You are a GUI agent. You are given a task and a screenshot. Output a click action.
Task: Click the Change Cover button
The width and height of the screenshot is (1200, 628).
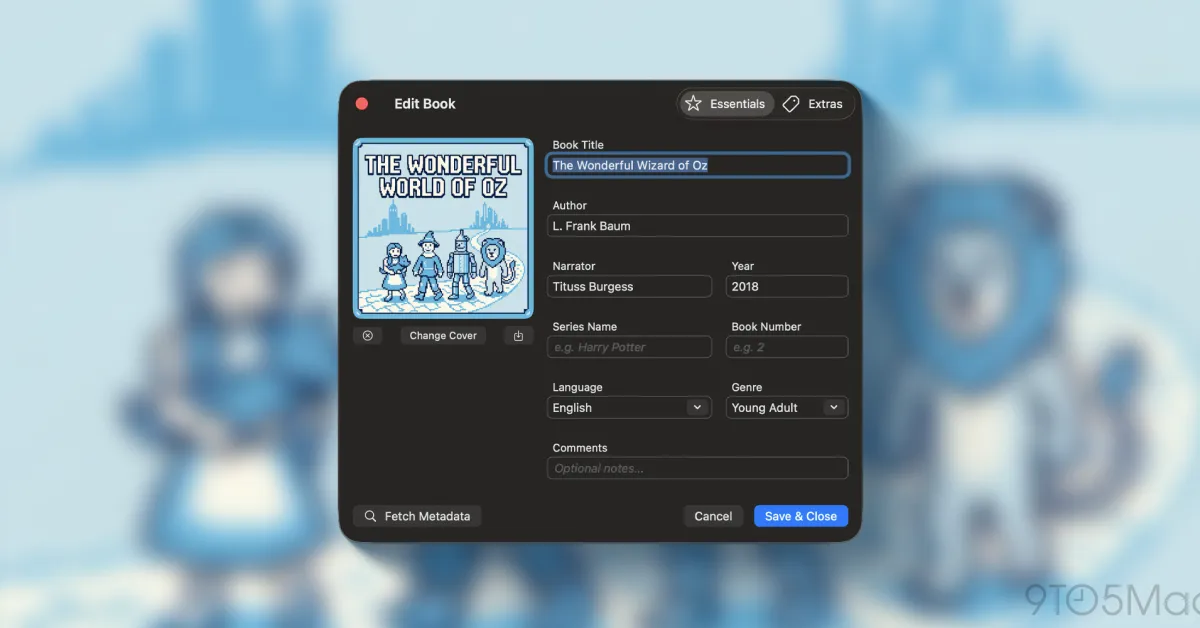click(443, 335)
